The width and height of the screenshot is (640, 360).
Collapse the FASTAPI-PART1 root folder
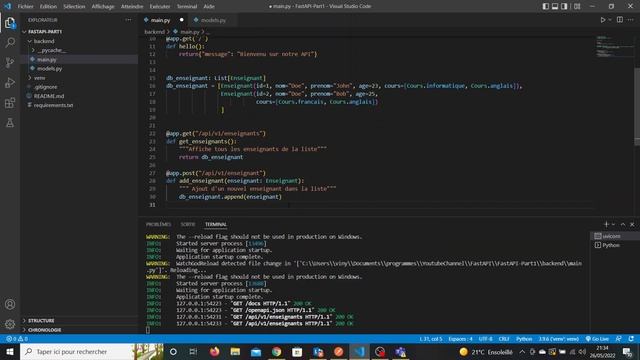(x=80, y=31)
